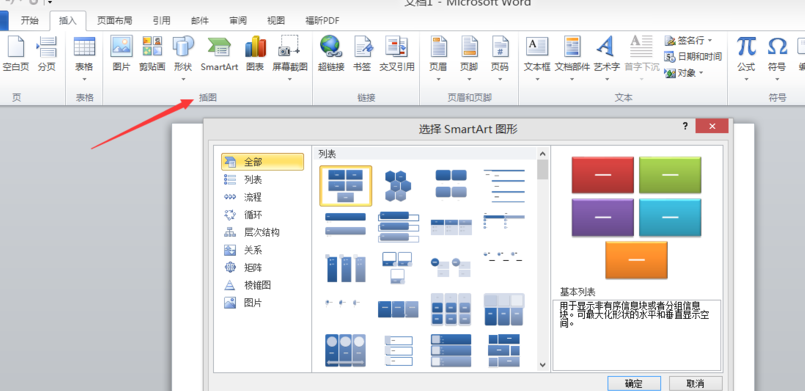Insert a hyperlink (超链接)
805x391 pixels.
pyautogui.click(x=331, y=54)
